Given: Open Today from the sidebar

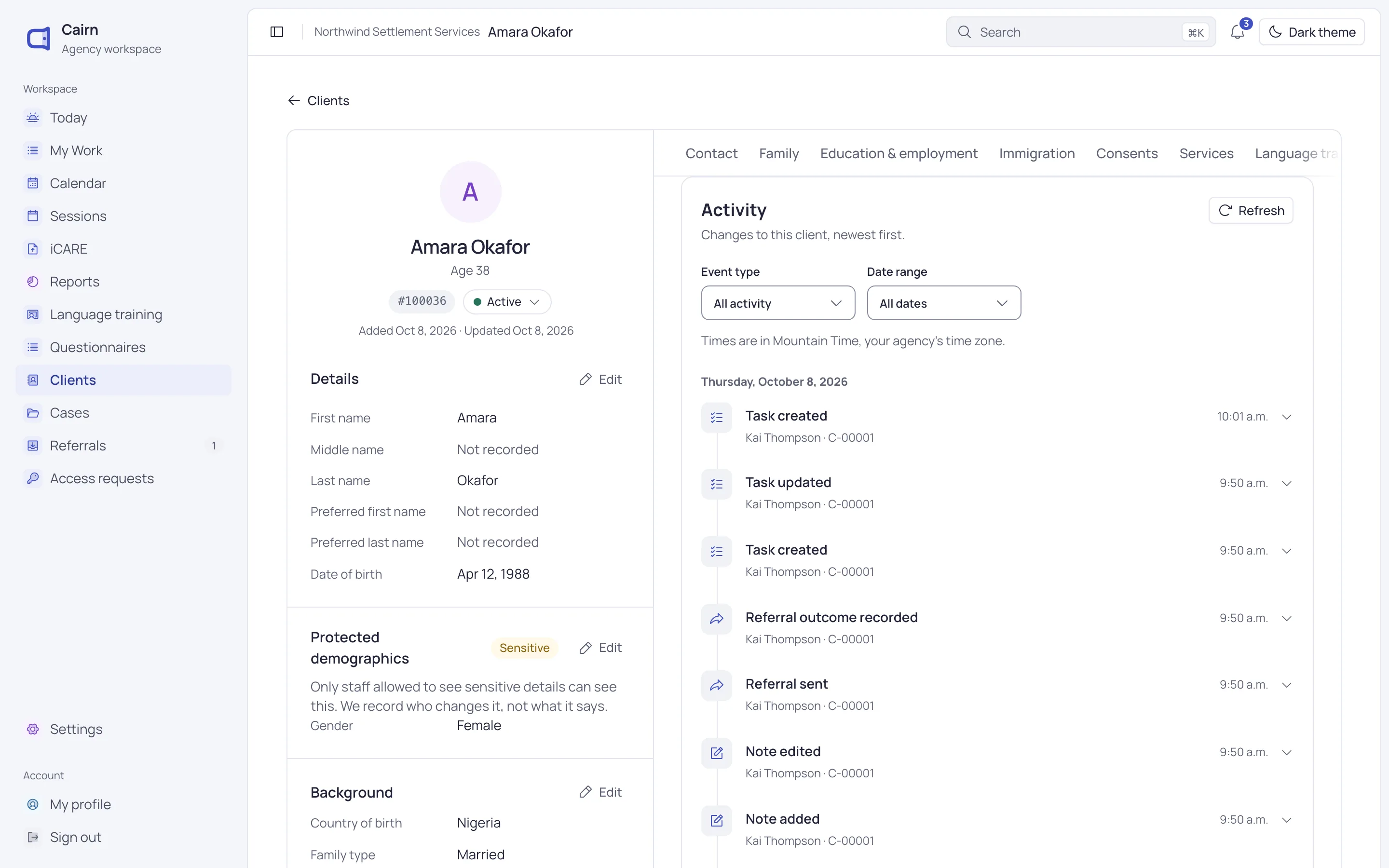Looking at the screenshot, I should tap(123, 118).
